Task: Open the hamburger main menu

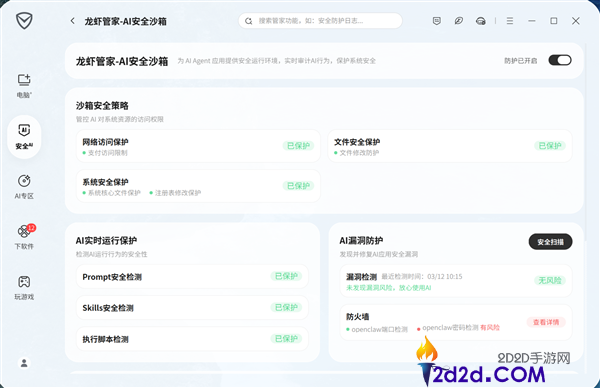Action: (x=510, y=21)
